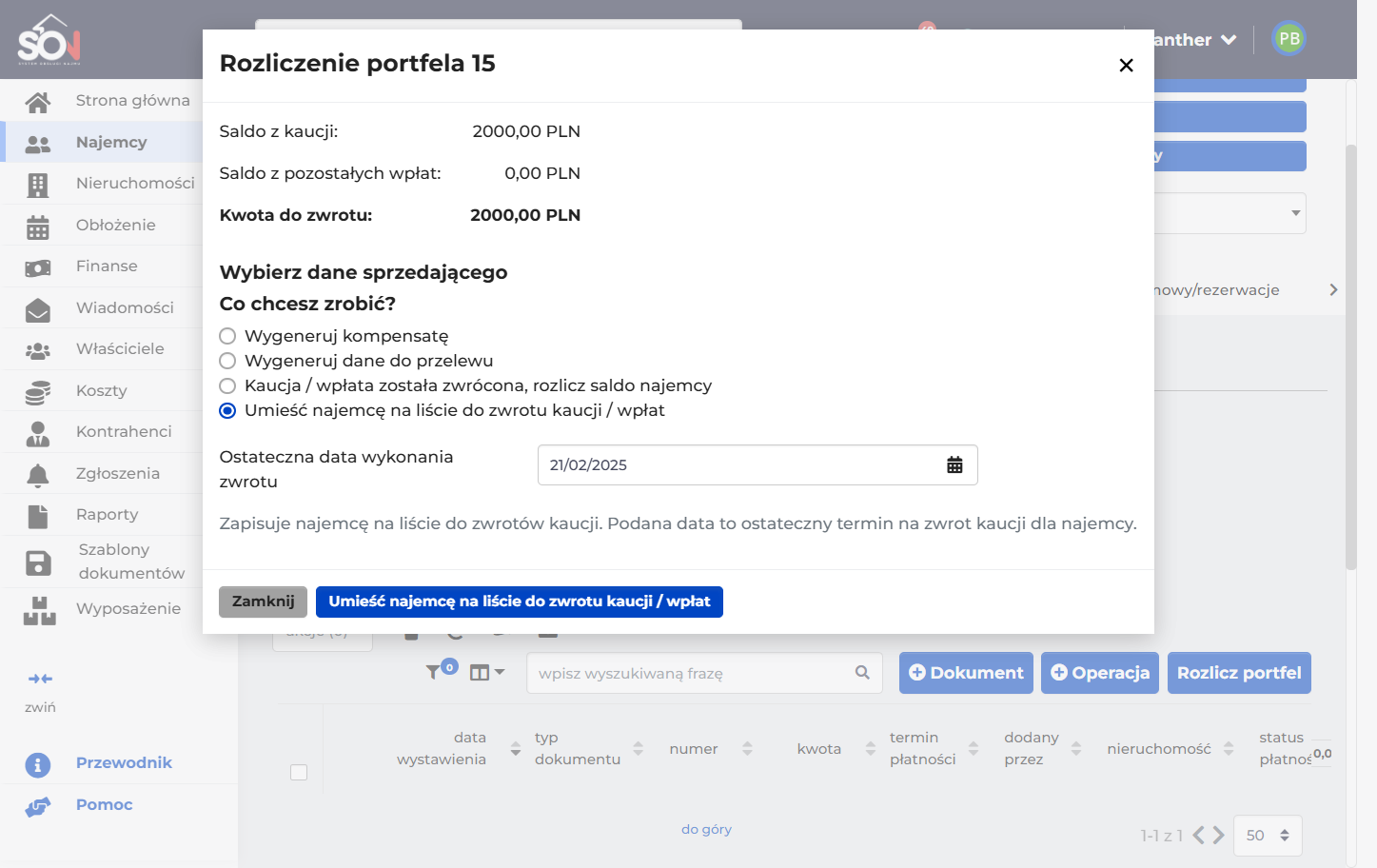Click the Zamknij button
Image resolution: width=1377 pixels, height=868 pixels.
coord(263,602)
